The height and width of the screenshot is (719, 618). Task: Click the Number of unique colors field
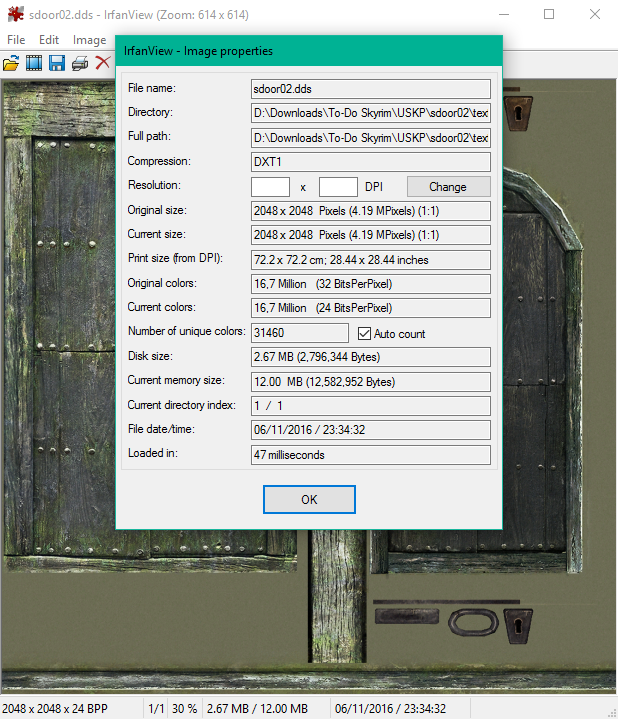click(x=299, y=333)
